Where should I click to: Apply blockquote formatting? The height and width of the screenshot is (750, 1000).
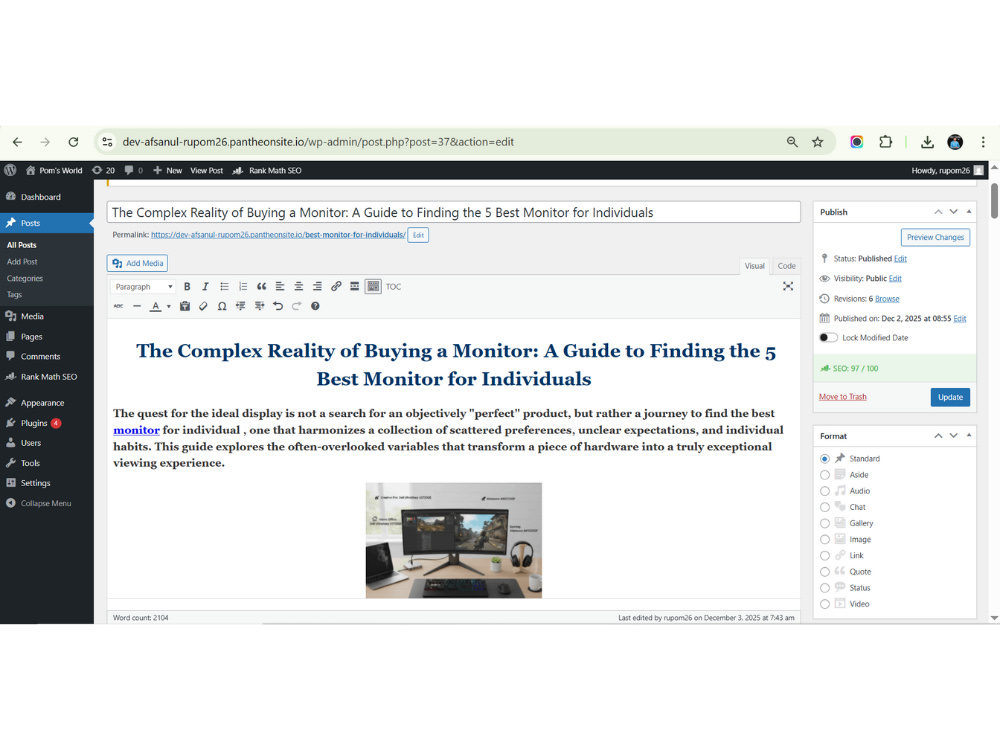[261, 286]
